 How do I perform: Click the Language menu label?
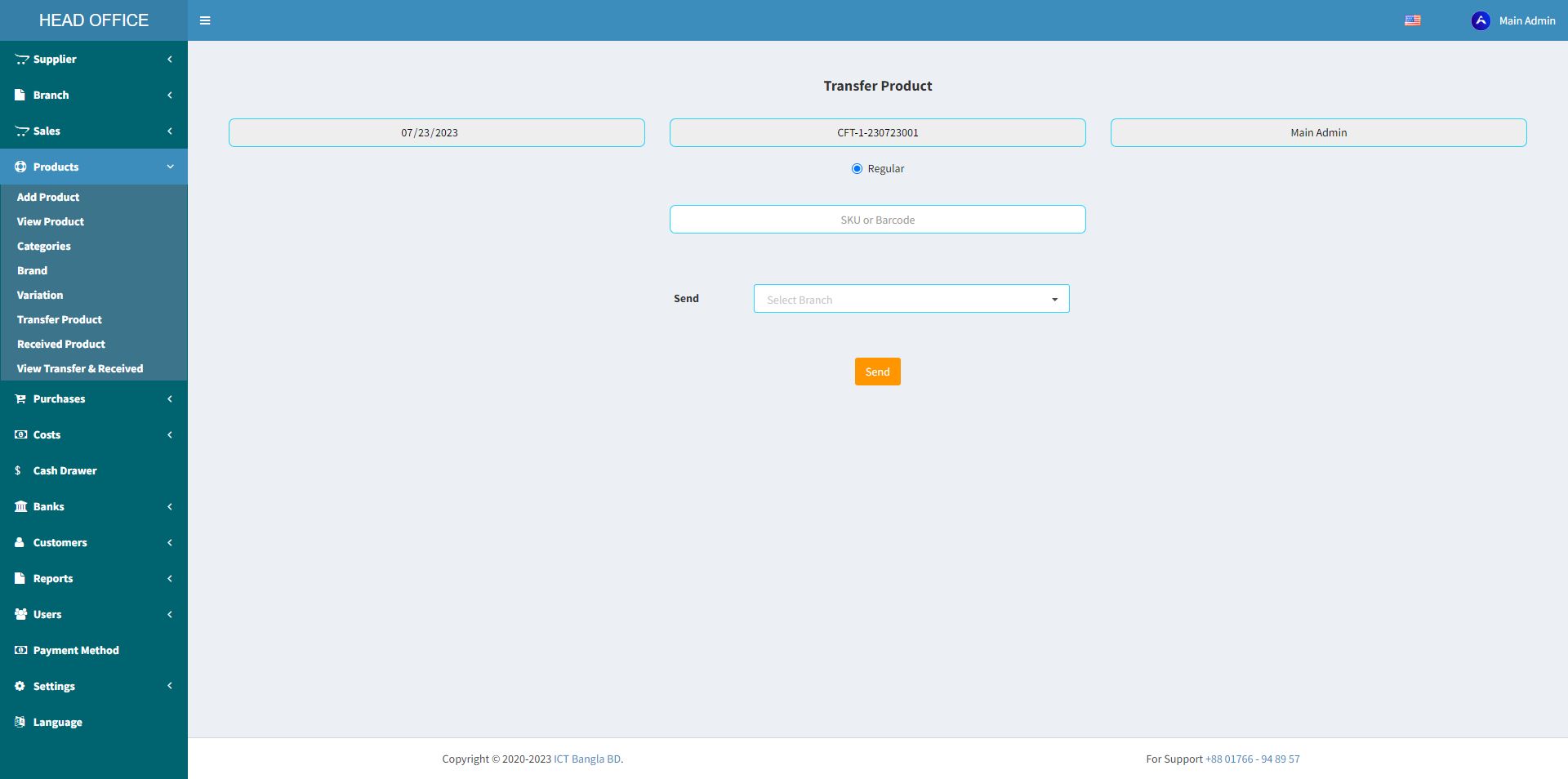(58, 722)
